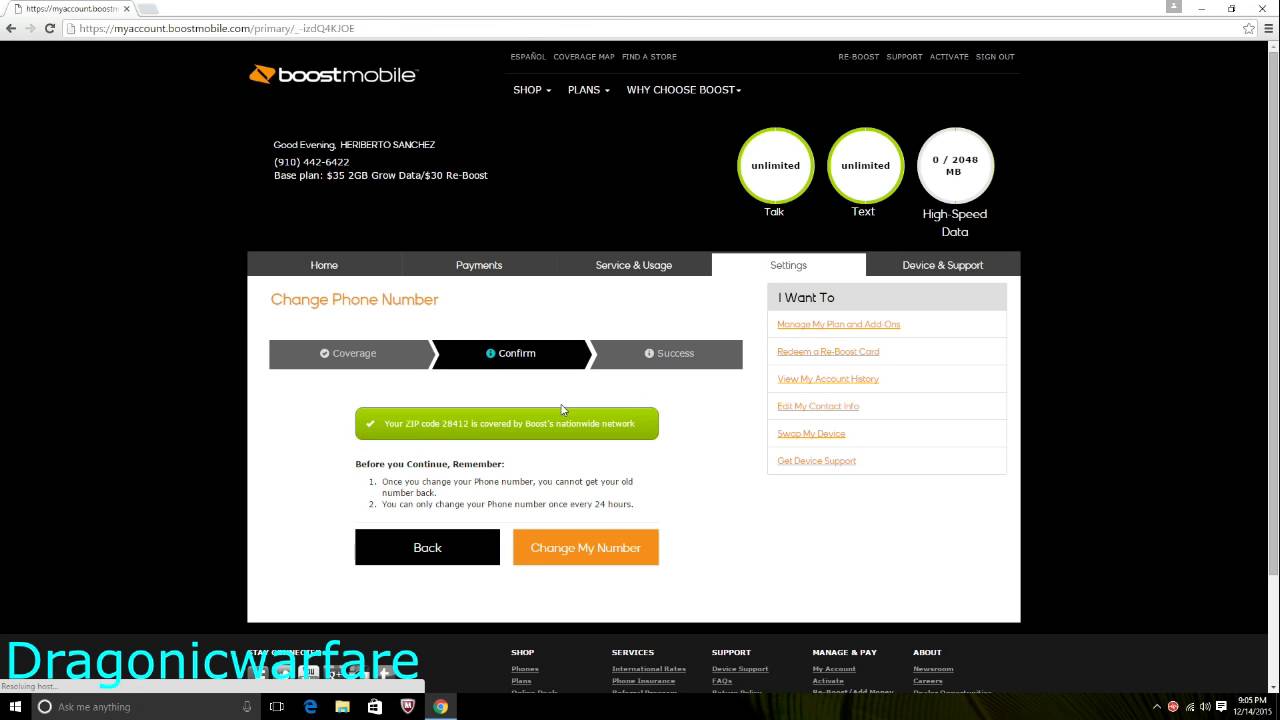Screen dimensions: 1280x720
Task: Switch to the Payments tab
Action: [x=479, y=265]
